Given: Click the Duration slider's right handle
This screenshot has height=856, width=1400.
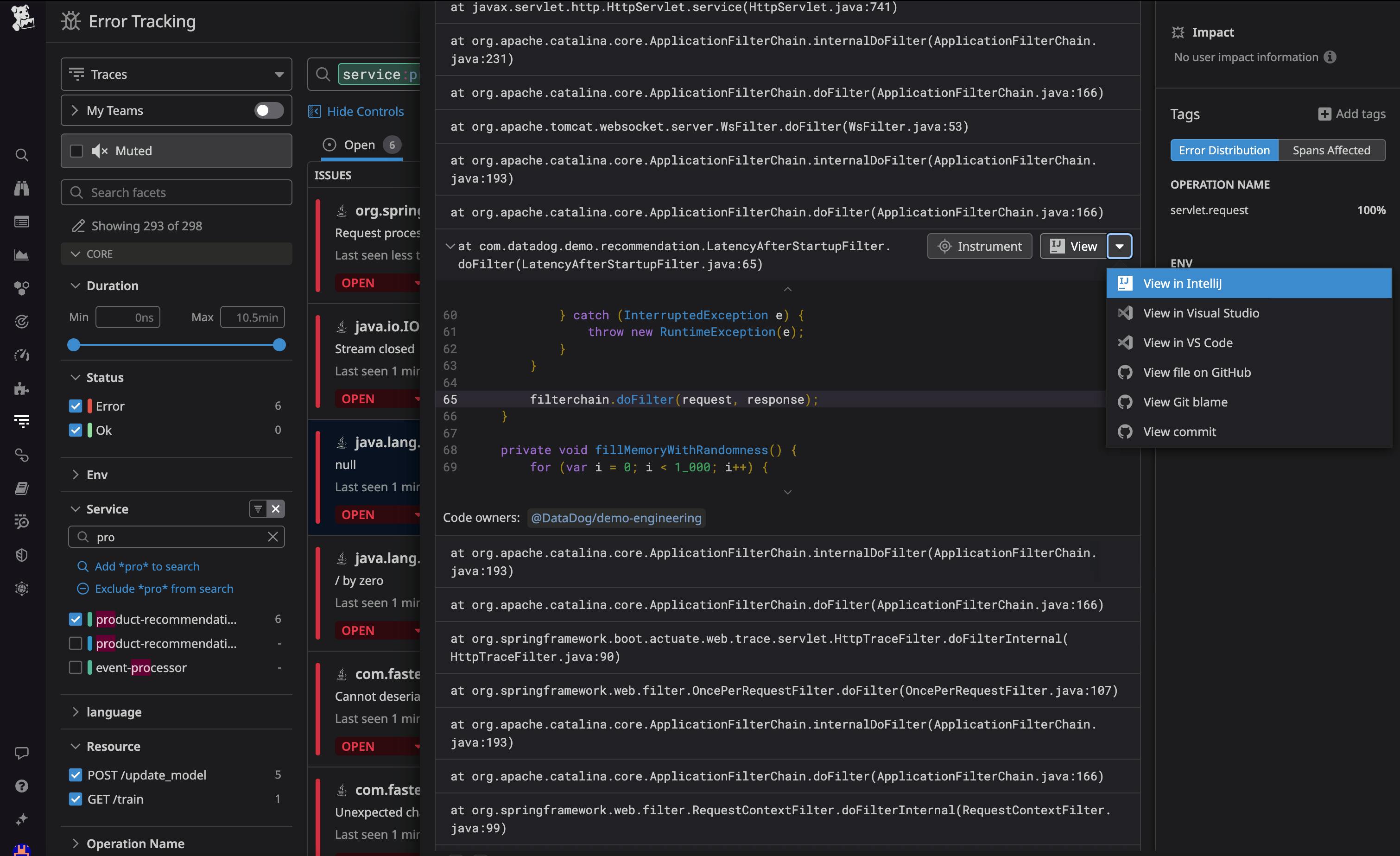Looking at the screenshot, I should pyautogui.click(x=279, y=344).
